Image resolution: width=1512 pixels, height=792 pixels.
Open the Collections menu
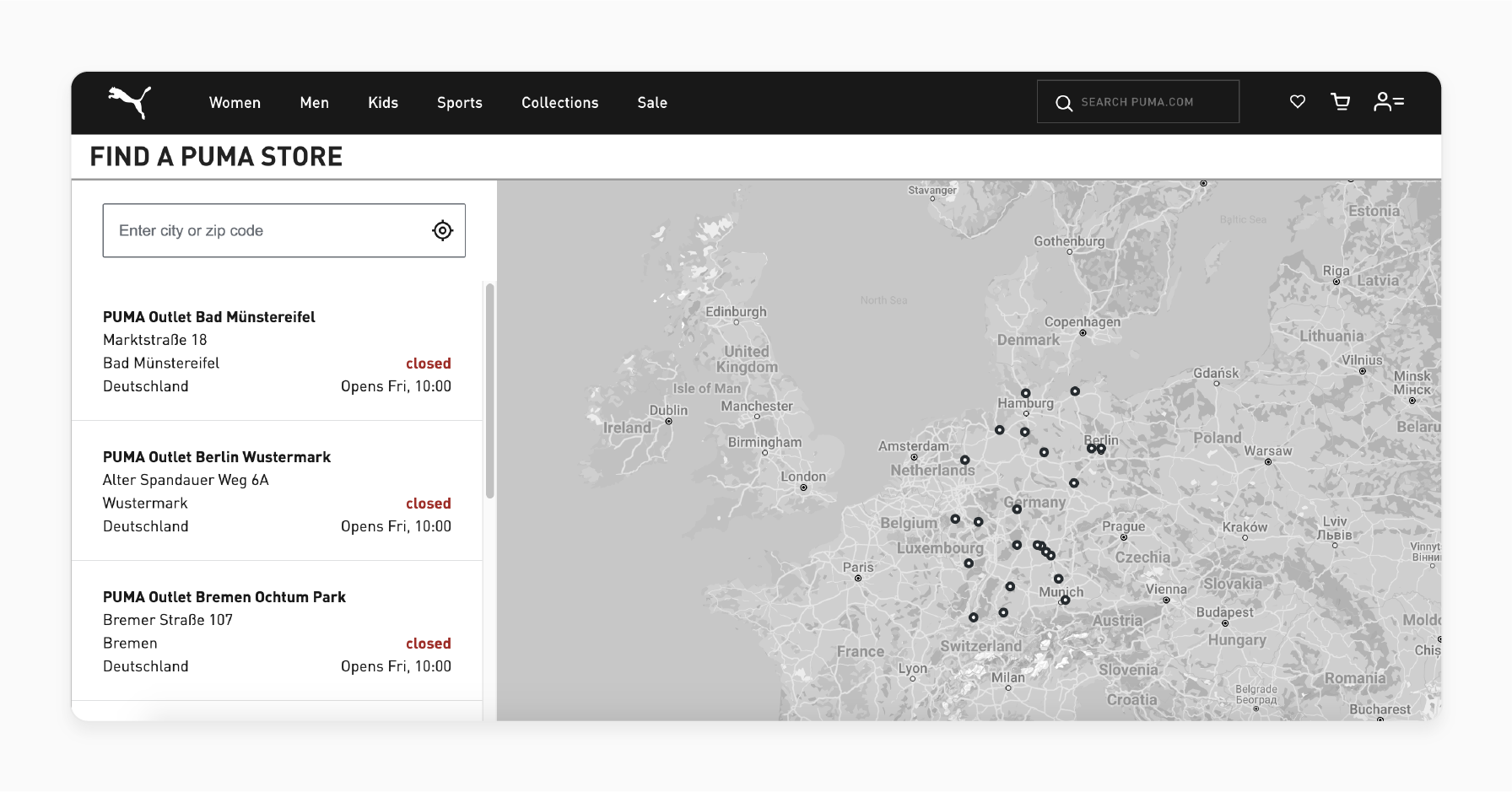pos(560,103)
